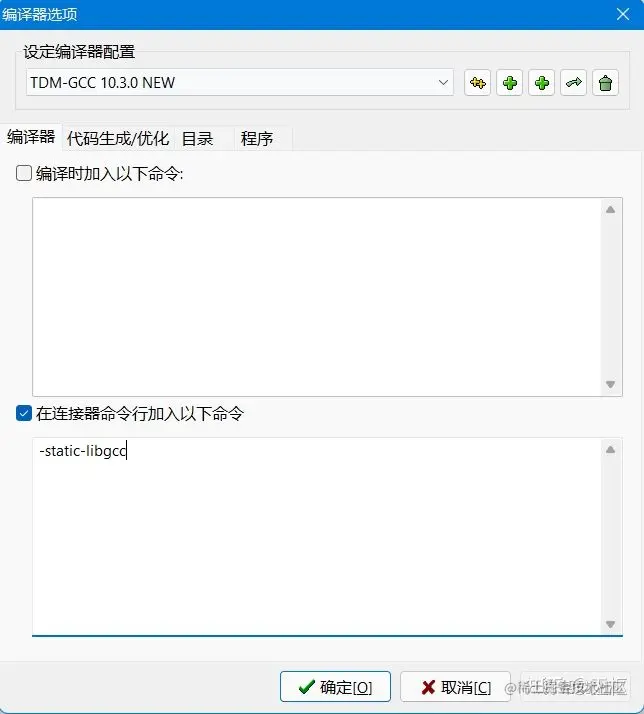
Task: Switch to the 编译器 tab
Action: tap(31, 137)
